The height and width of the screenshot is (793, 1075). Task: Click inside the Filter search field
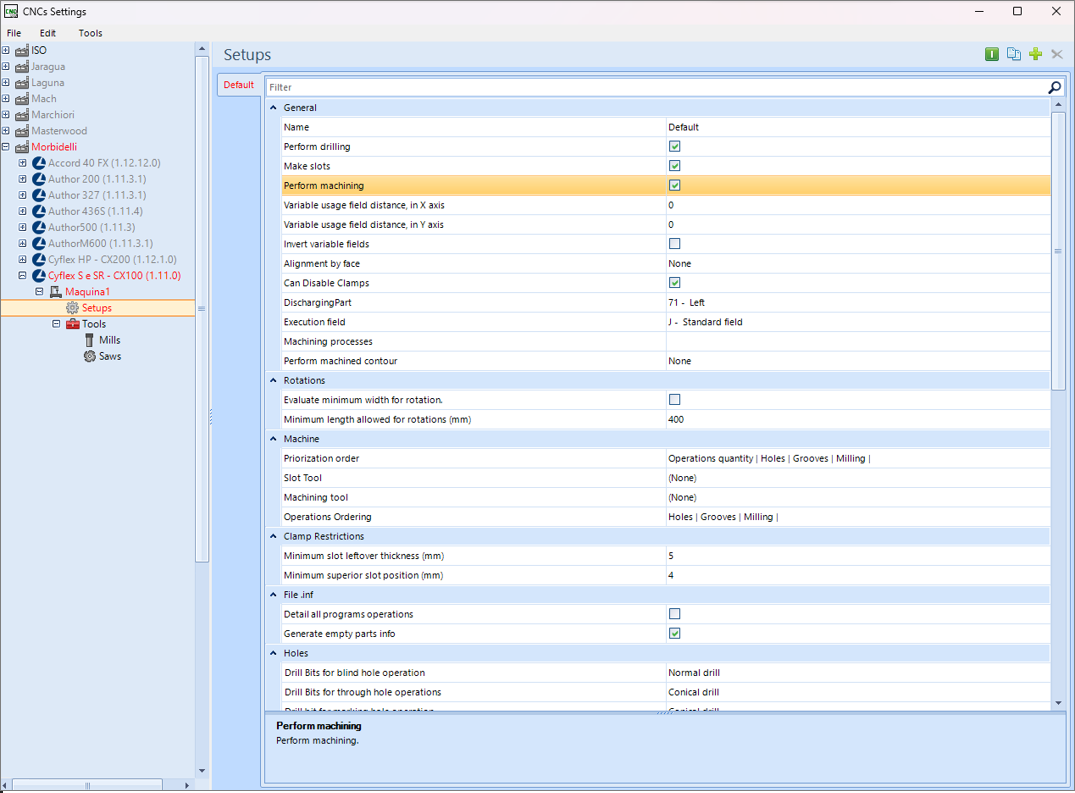pos(656,87)
